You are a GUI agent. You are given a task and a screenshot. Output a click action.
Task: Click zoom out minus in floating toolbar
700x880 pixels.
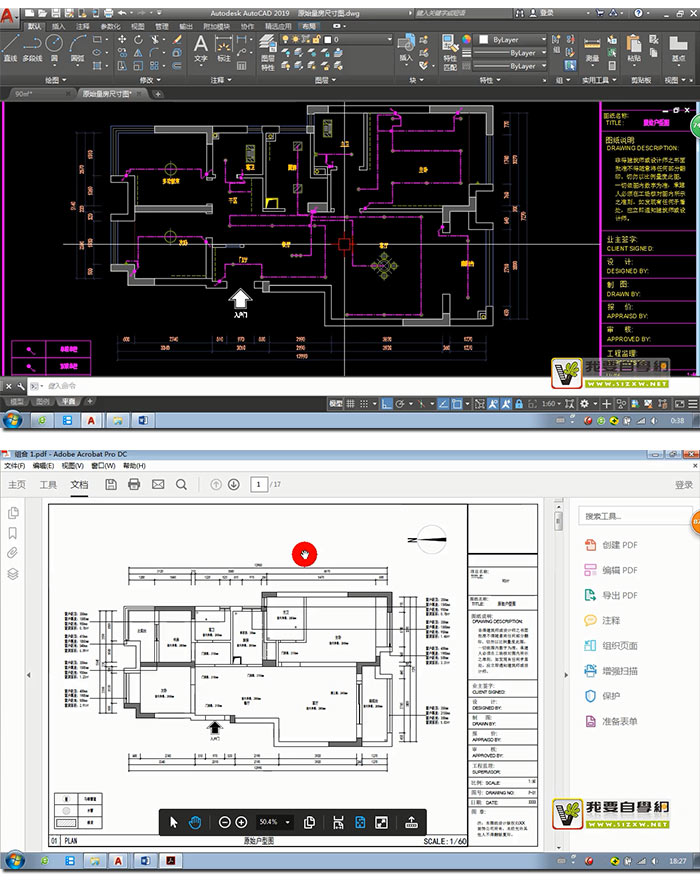225,822
